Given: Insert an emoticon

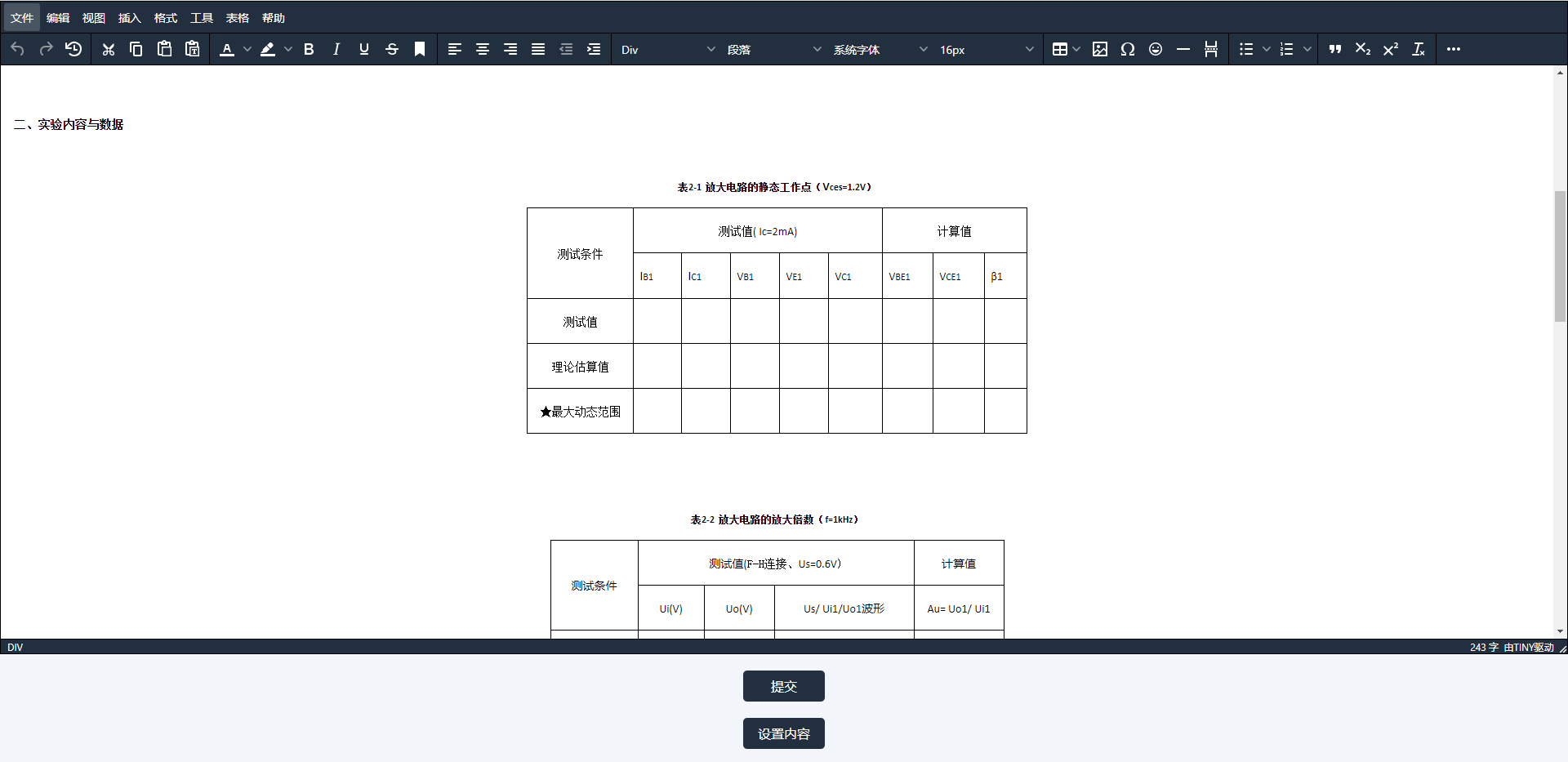Looking at the screenshot, I should click(x=1156, y=49).
